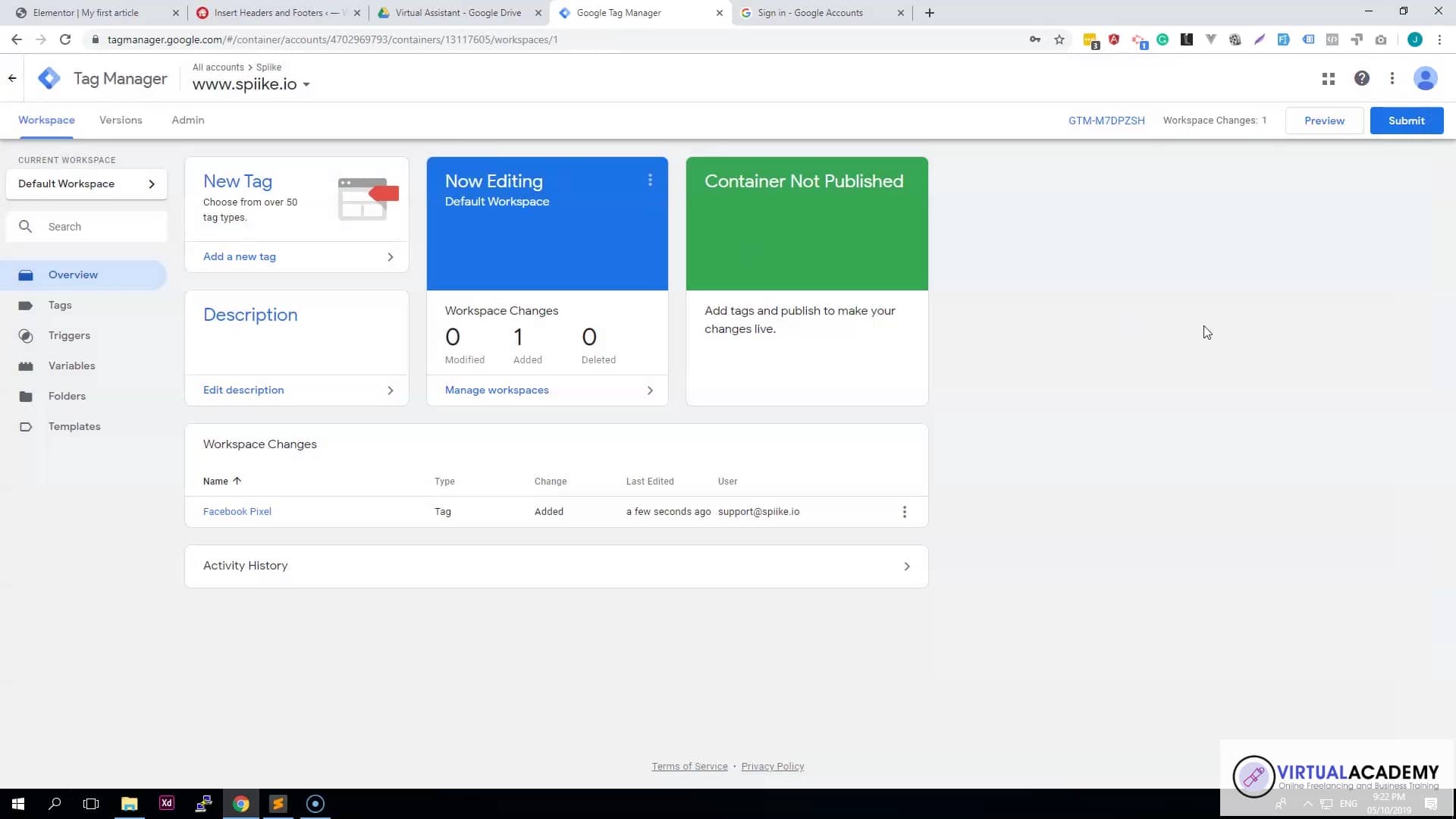The width and height of the screenshot is (1456, 819).
Task: Click the Folders sidebar icon
Action: tap(26, 397)
